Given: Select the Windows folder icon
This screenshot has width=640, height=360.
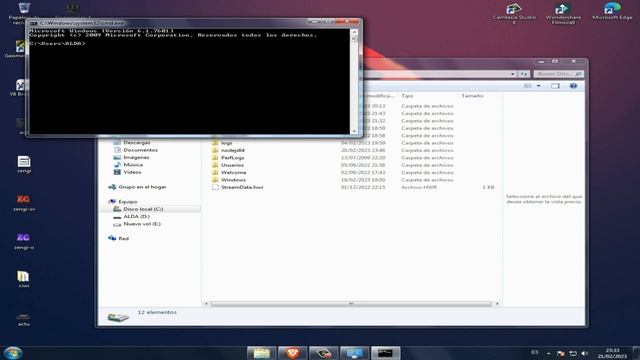Looking at the screenshot, I should click(215, 180).
